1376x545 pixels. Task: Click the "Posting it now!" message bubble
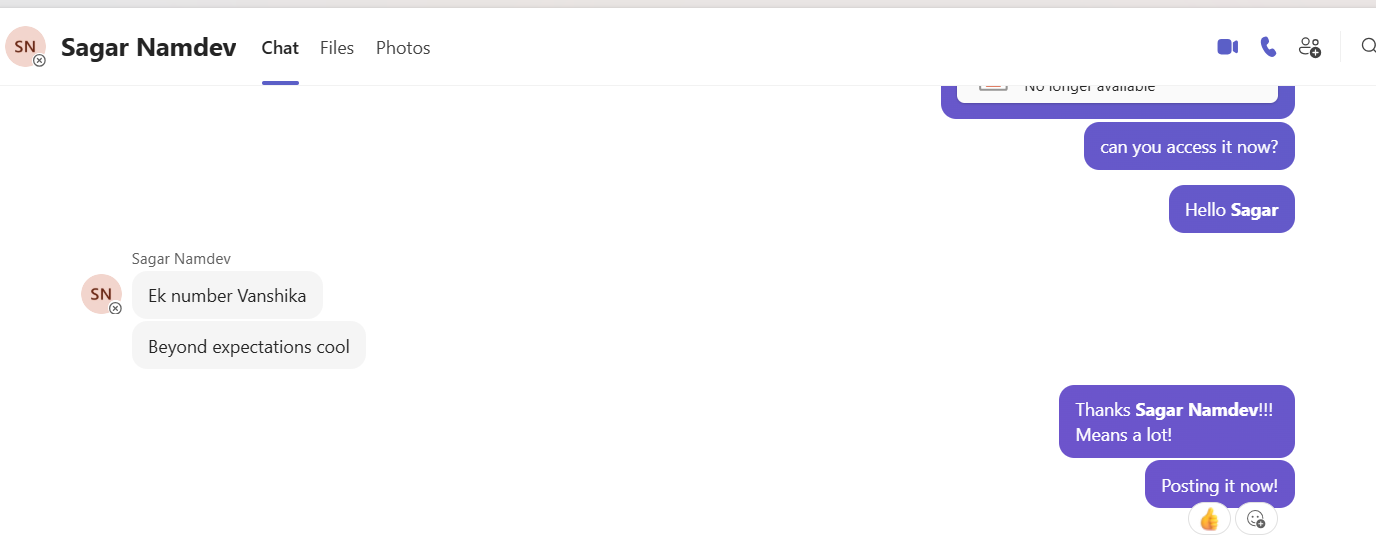click(1219, 485)
